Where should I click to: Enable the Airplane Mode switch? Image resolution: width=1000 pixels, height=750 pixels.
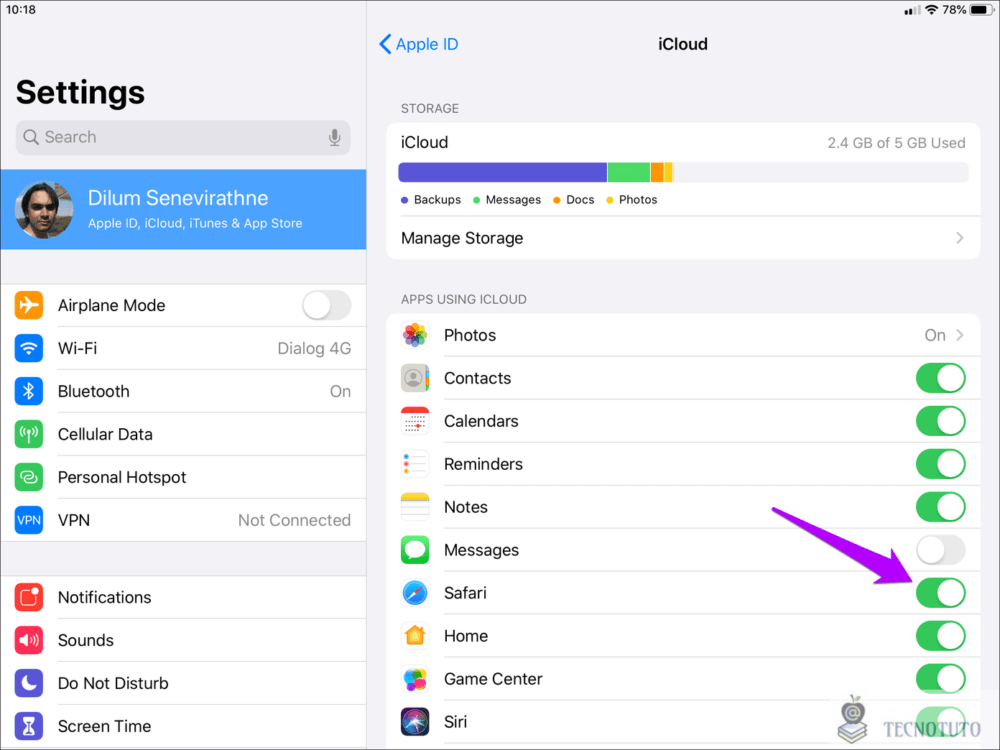point(327,305)
